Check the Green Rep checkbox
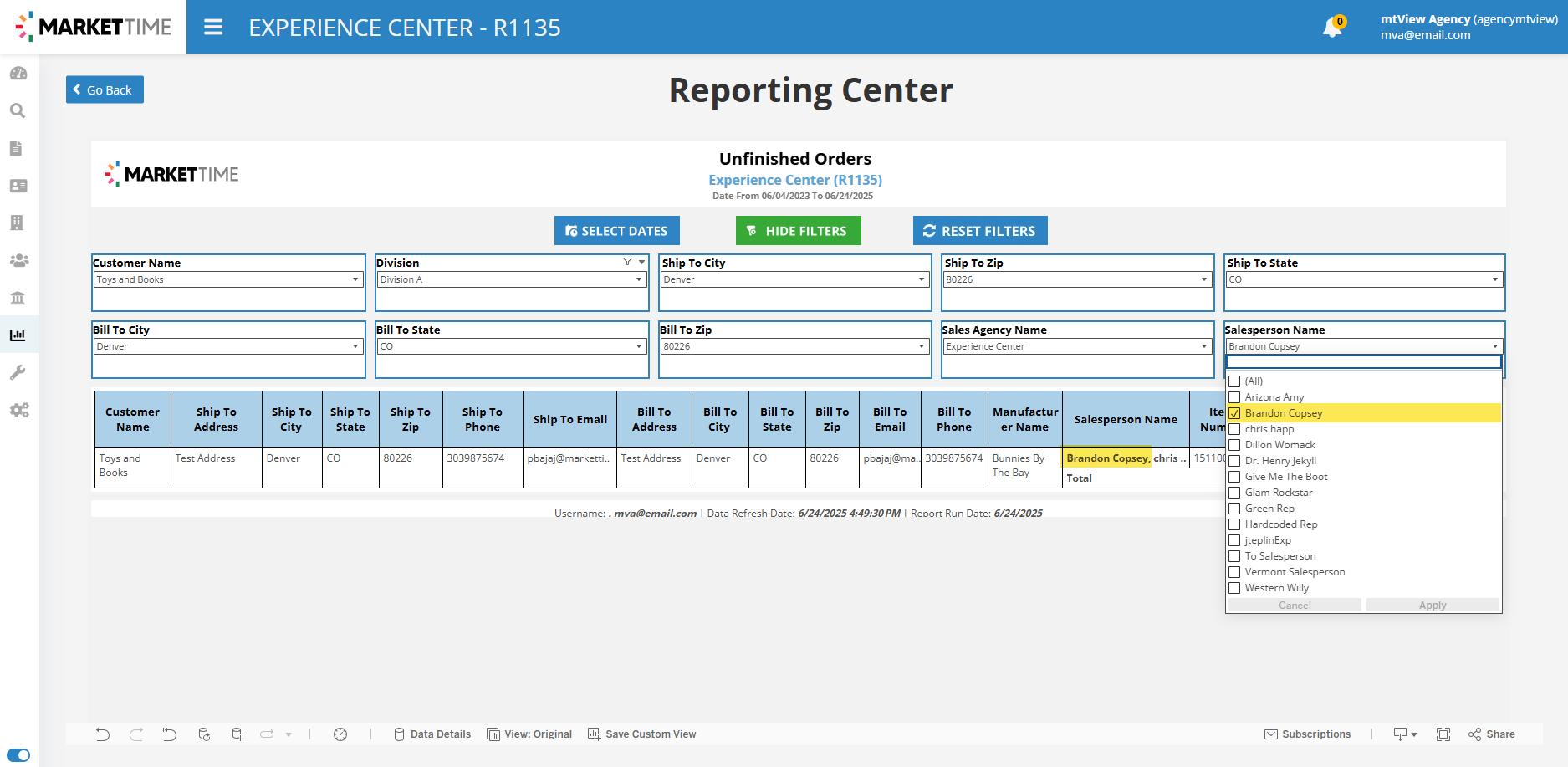The width and height of the screenshot is (1568, 767). click(x=1234, y=509)
